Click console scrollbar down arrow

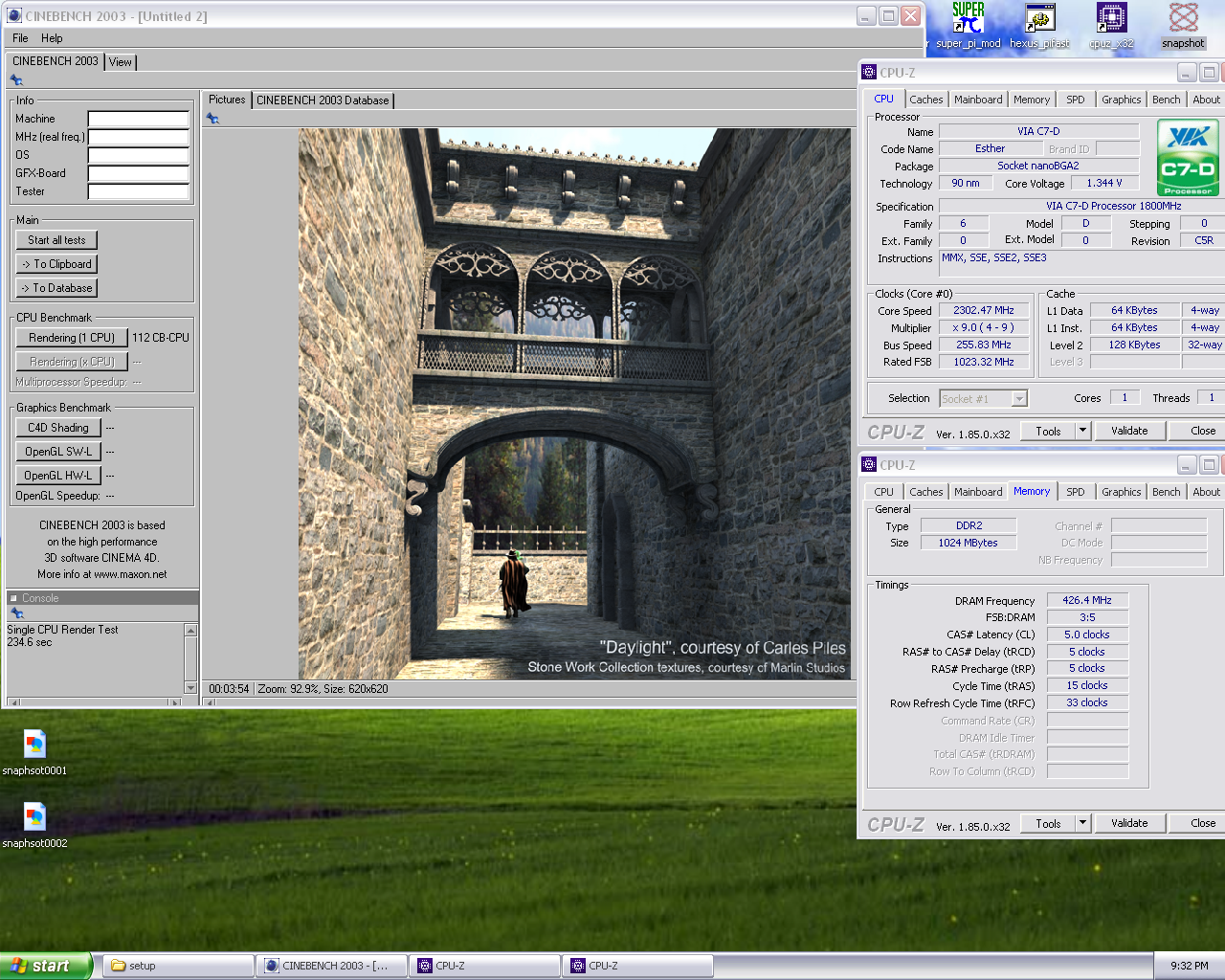(190, 687)
